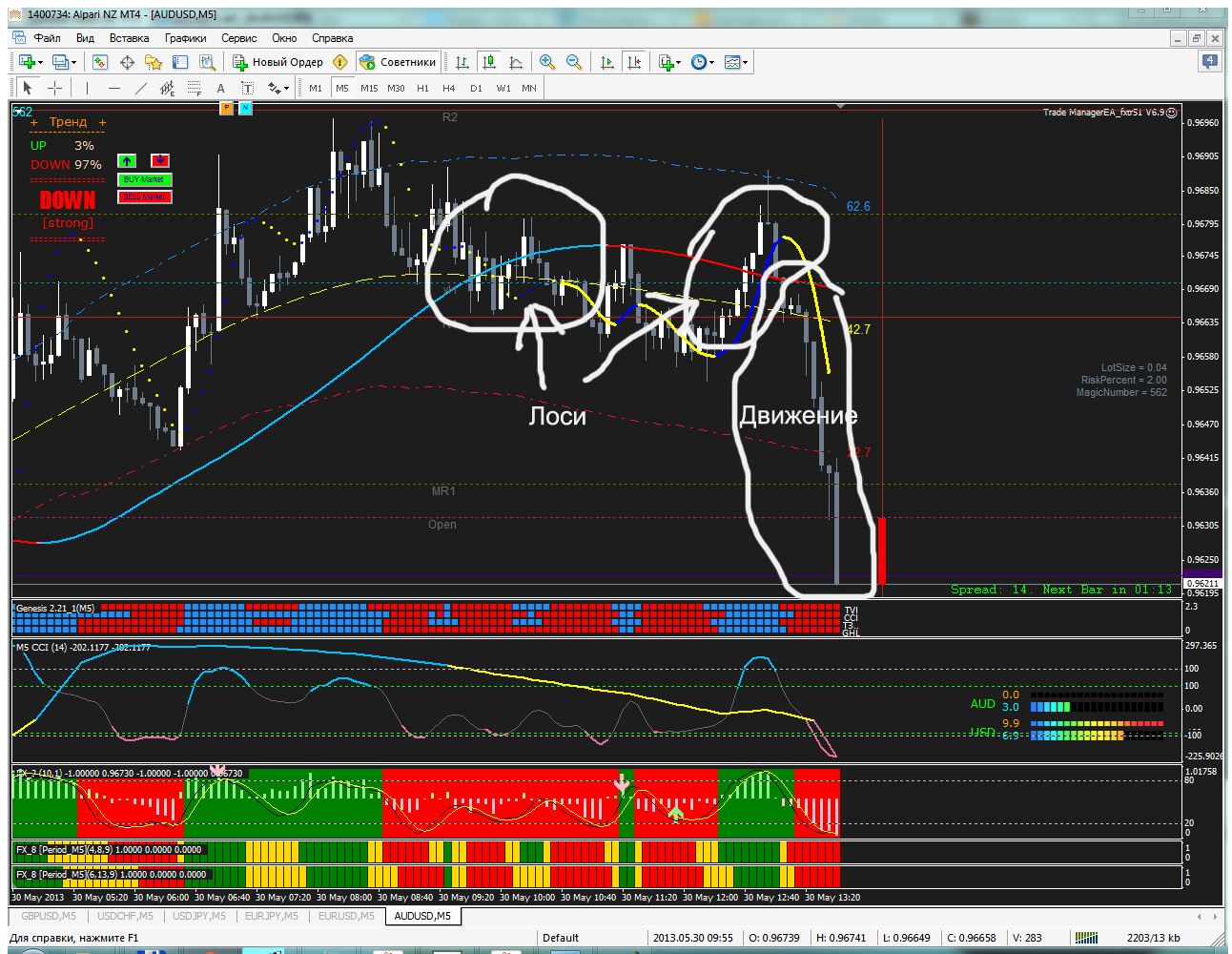This screenshot has width=1232, height=954.
Task: Toggle chart Auto Scroll
Action: pyautogui.click(x=607, y=62)
